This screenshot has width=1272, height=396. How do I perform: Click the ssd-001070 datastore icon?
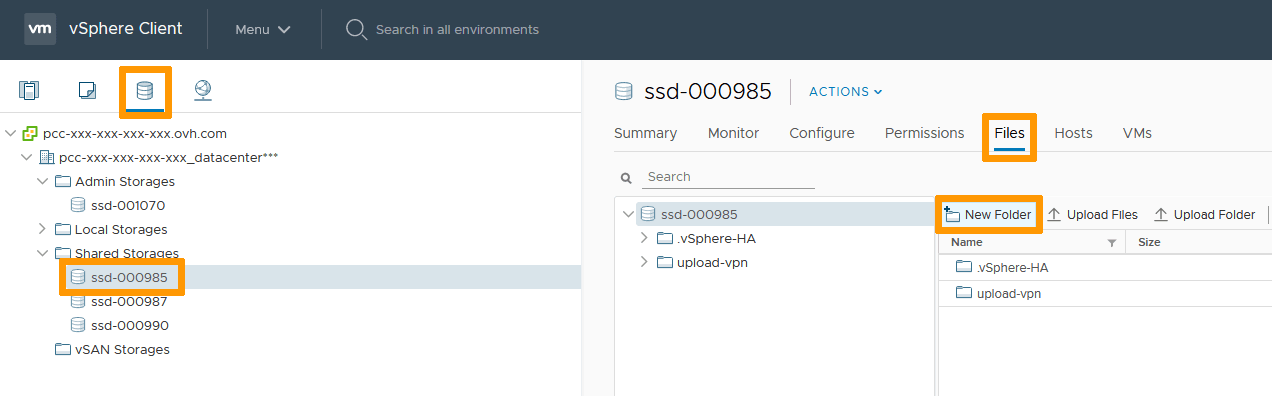click(x=78, y=205)
